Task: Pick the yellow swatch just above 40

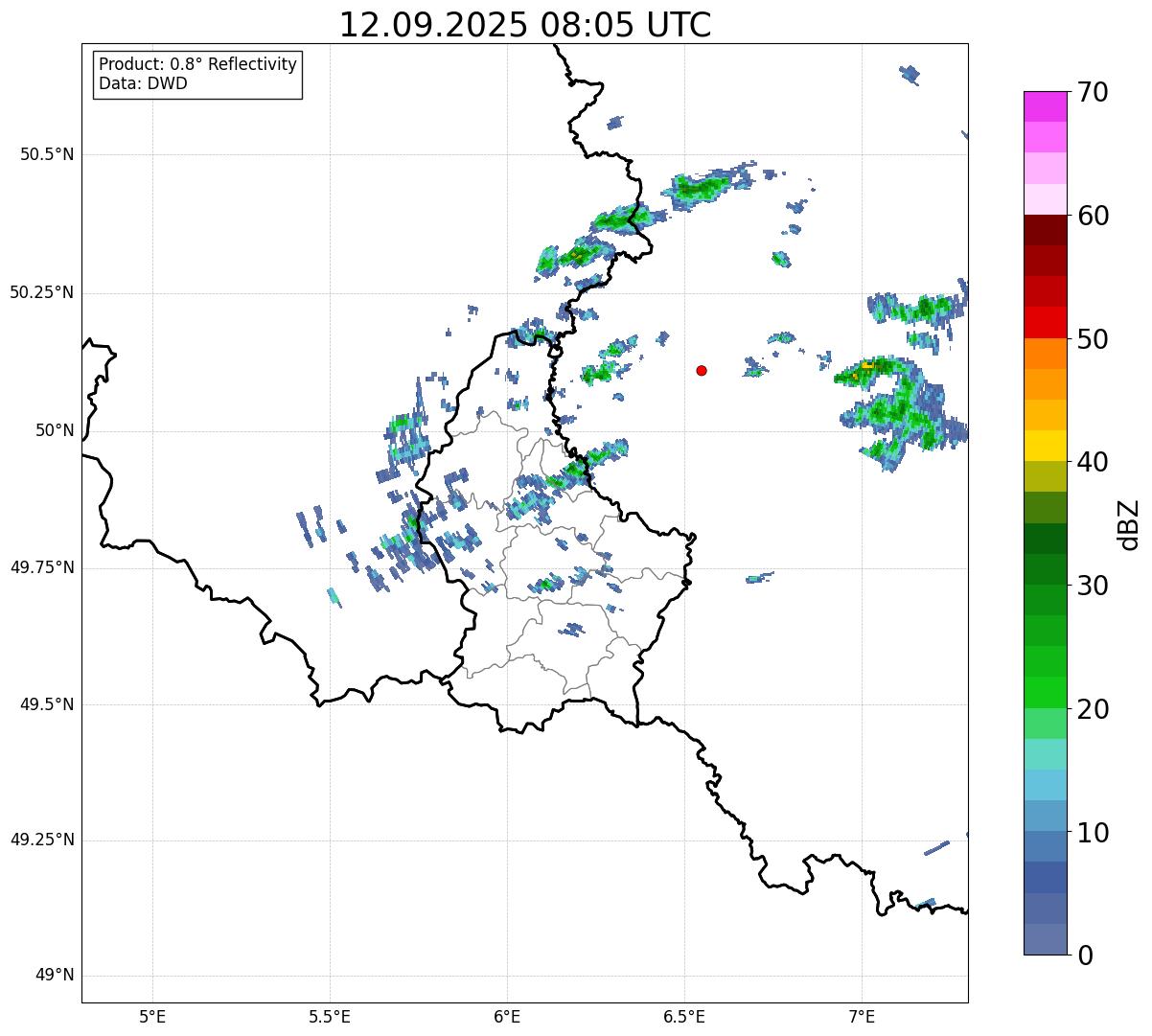Action: click(1045, 446)
